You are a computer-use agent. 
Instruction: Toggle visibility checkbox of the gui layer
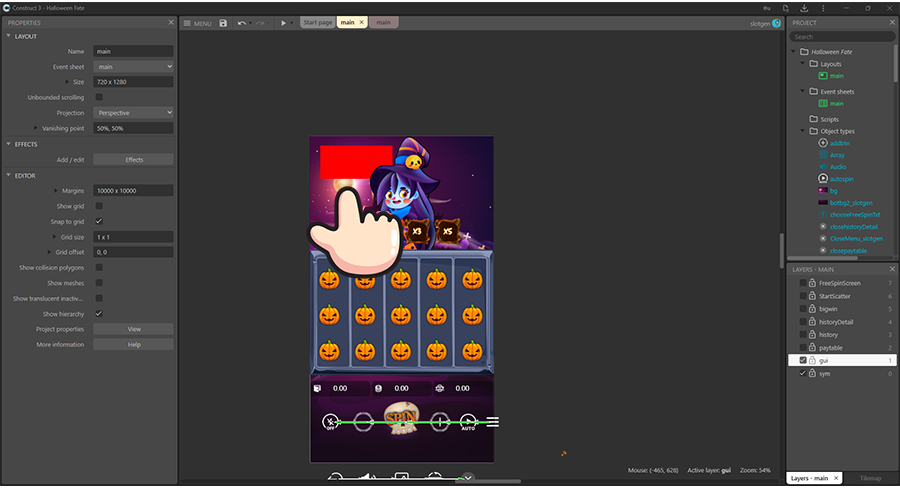pos(803,360)
